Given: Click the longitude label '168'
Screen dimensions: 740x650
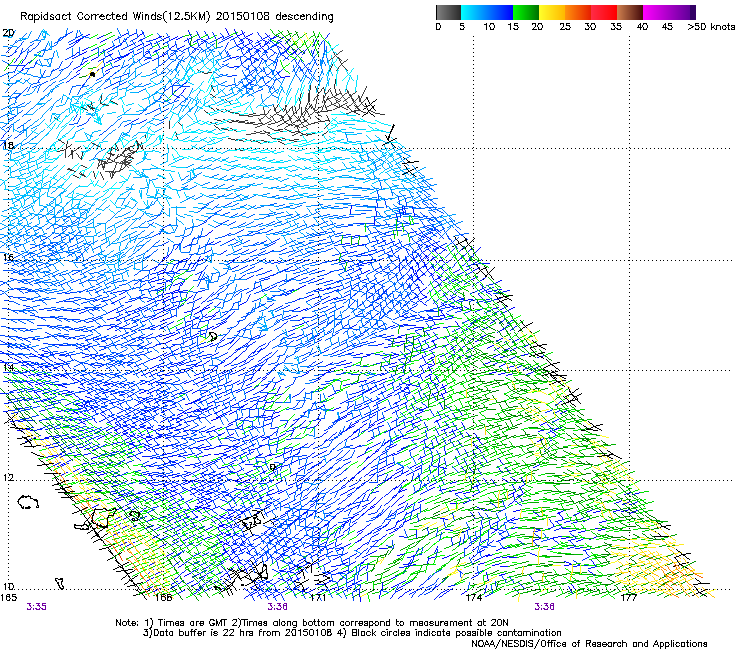Looking at the screenshot, I should pyautogui.click(x=163, y=598).
